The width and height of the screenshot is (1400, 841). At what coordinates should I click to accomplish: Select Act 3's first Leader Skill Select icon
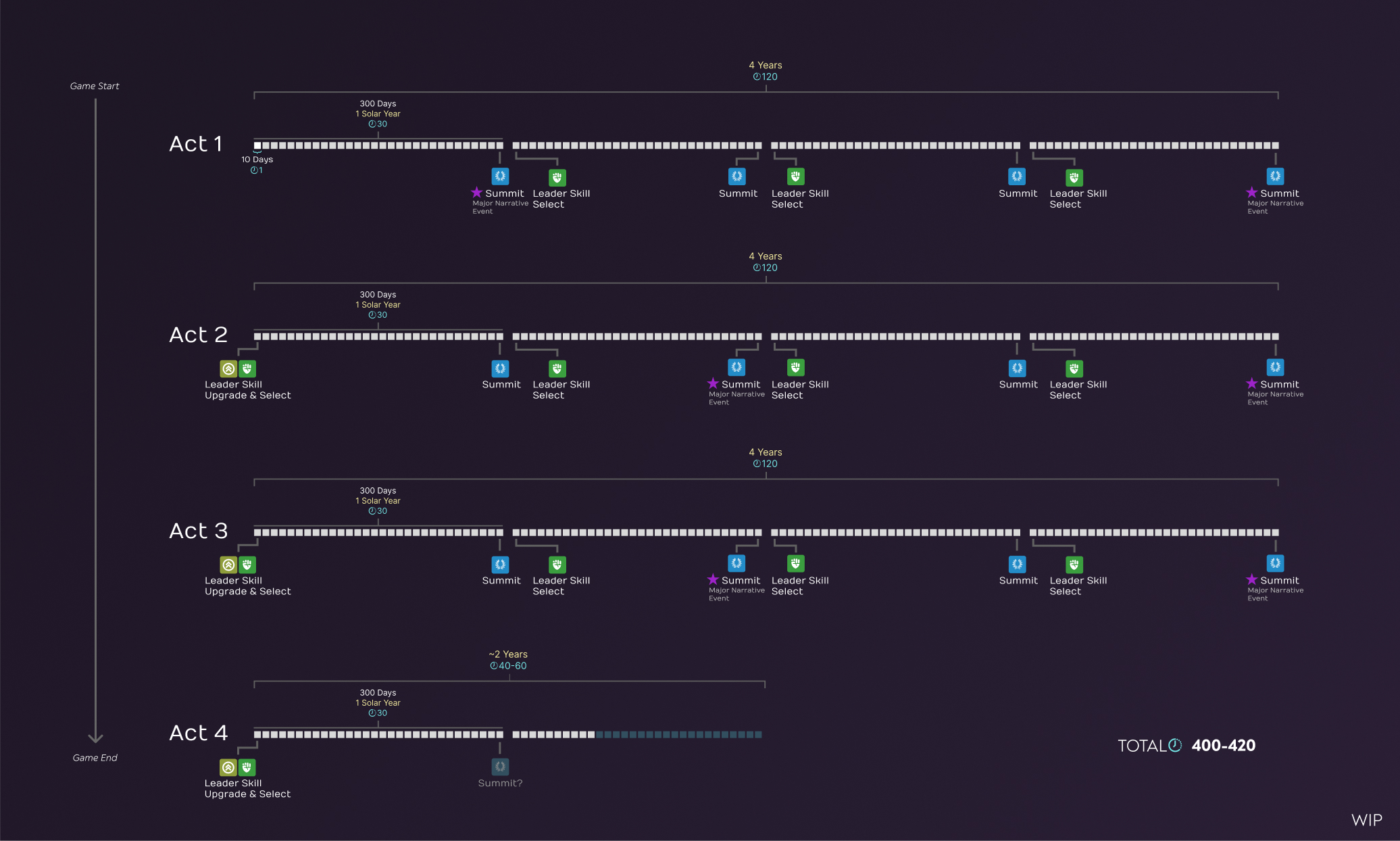tap(557, 564)
